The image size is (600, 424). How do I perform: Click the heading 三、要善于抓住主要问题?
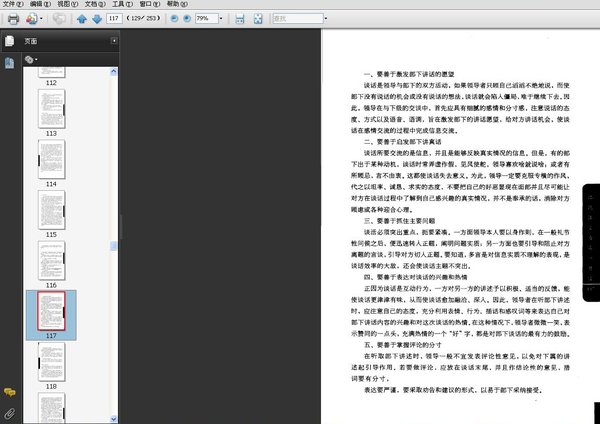pos(399,221)
